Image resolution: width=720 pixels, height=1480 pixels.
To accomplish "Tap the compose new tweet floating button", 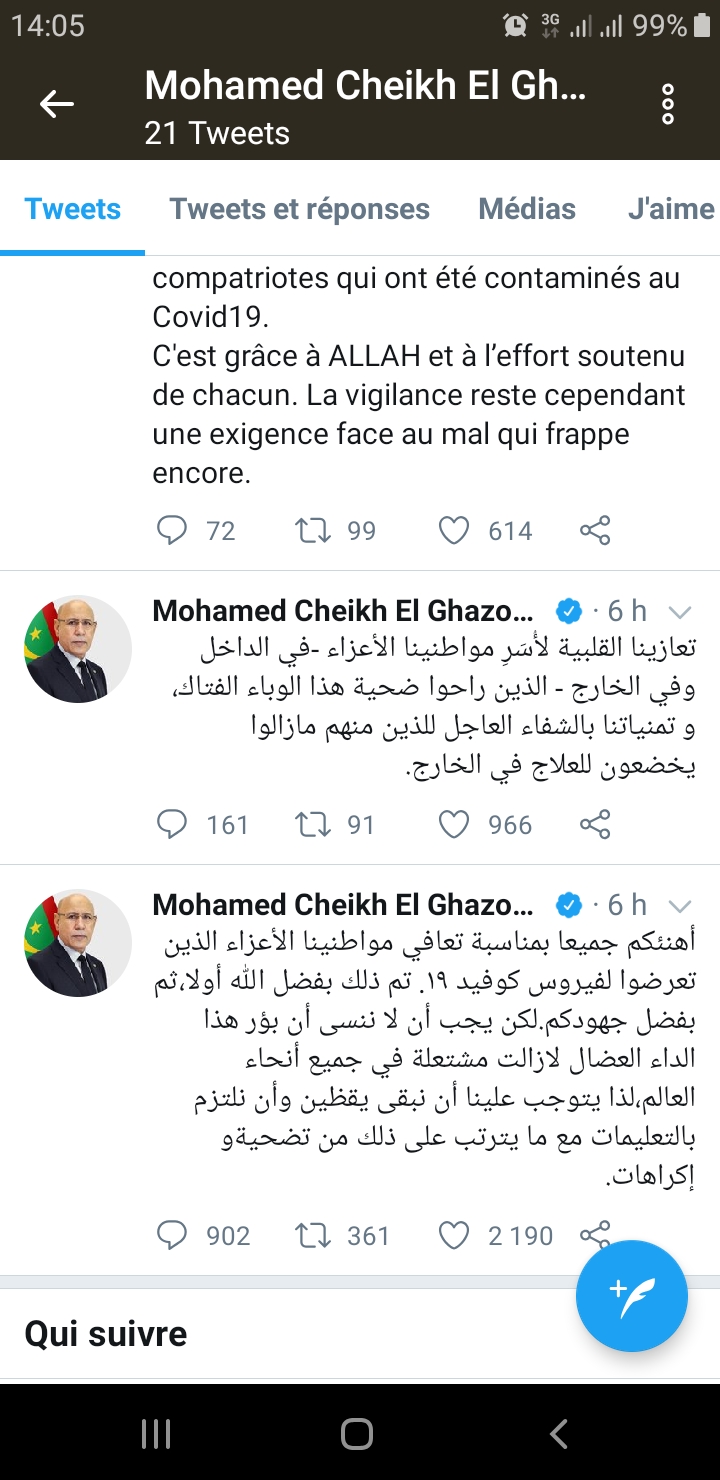I will coord(631,1296).
